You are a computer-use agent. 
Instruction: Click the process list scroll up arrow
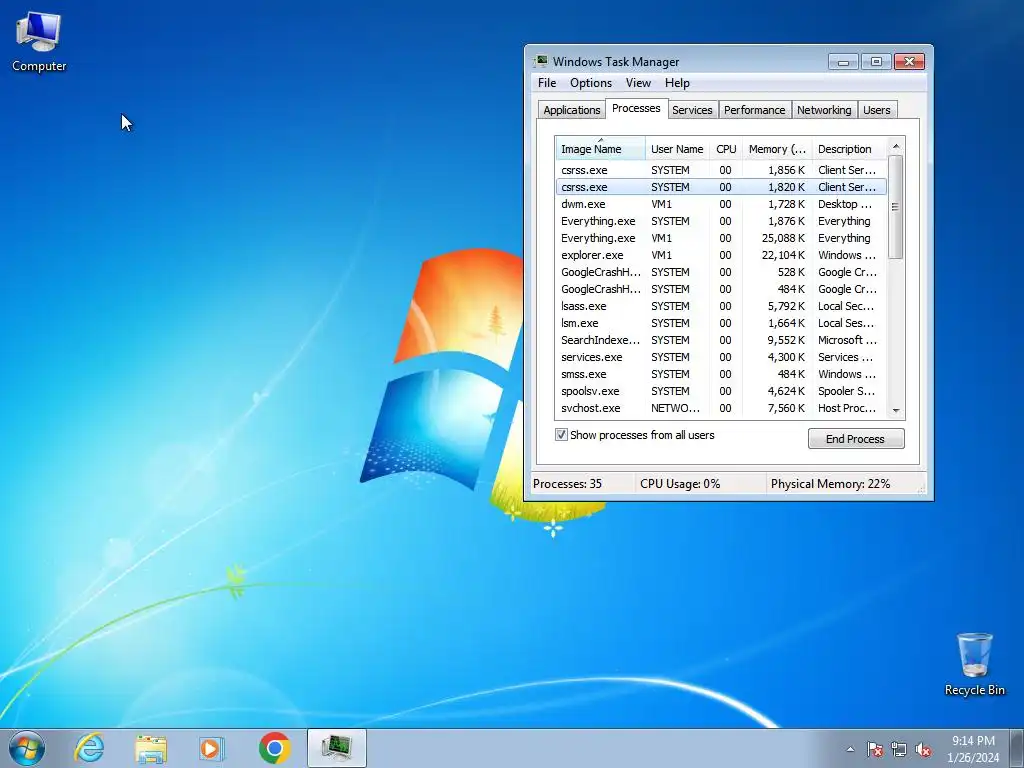[896, 146]
